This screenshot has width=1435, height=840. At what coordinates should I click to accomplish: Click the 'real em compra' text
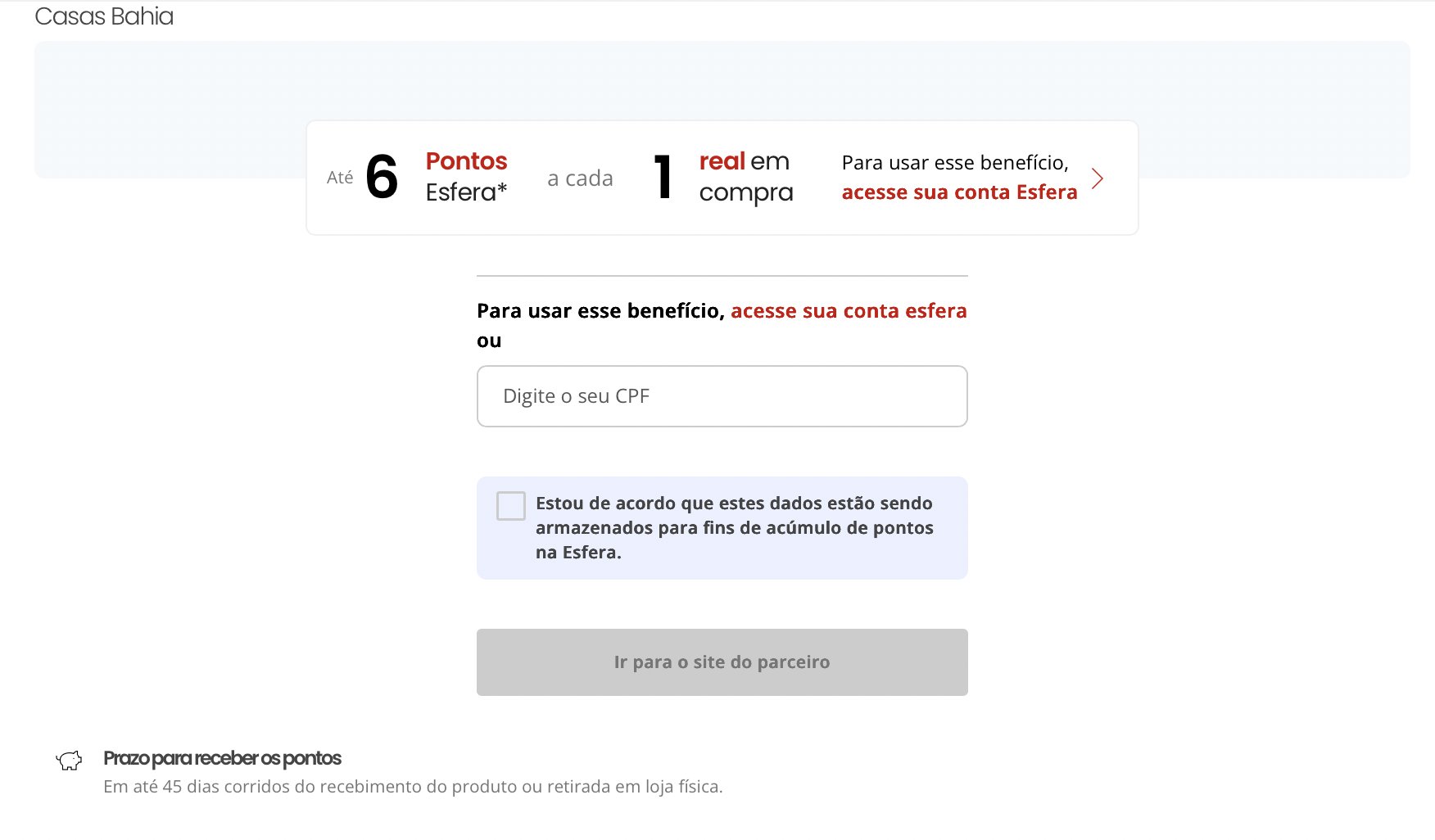click(746, 177)
